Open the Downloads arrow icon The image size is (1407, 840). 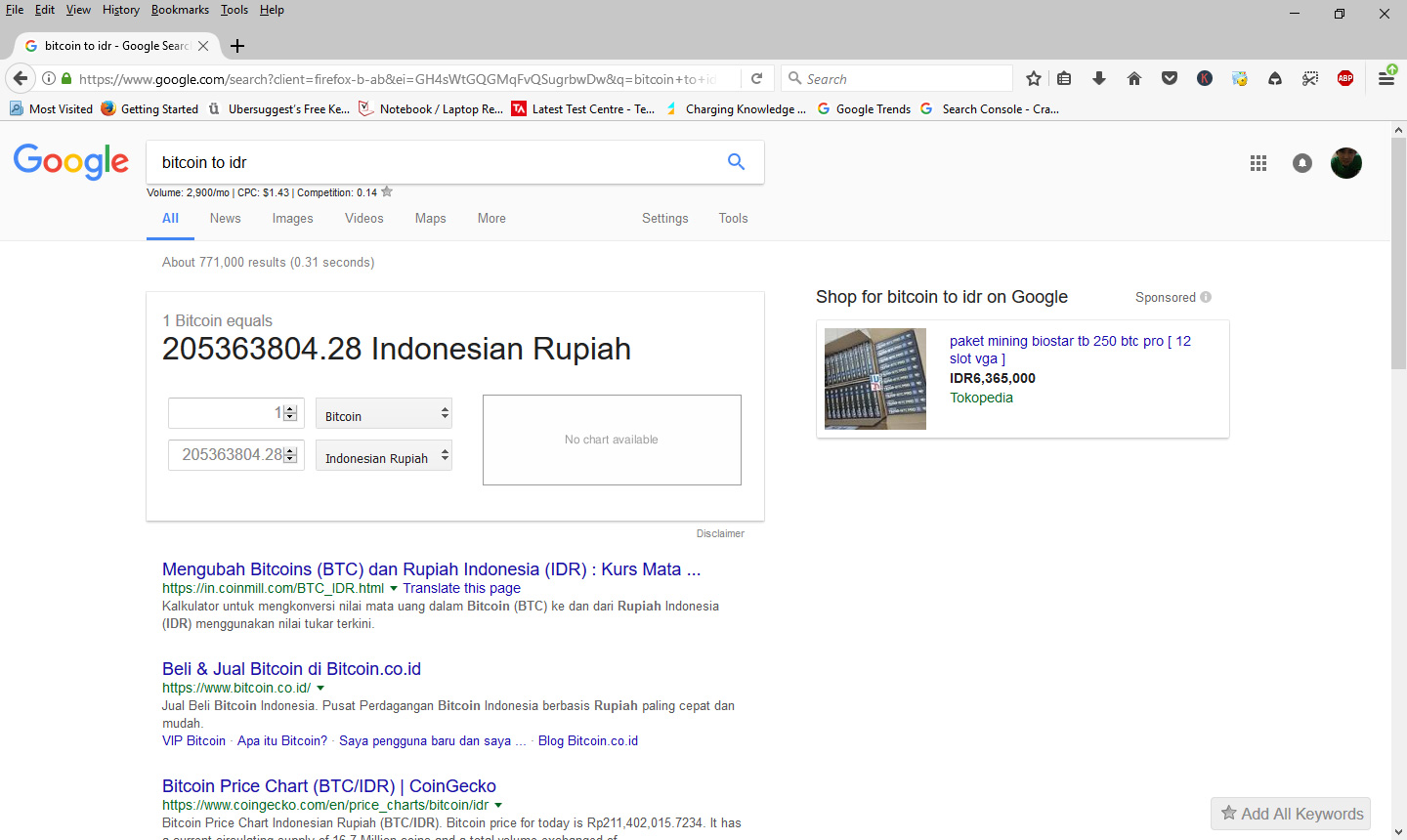[1099, 78]
